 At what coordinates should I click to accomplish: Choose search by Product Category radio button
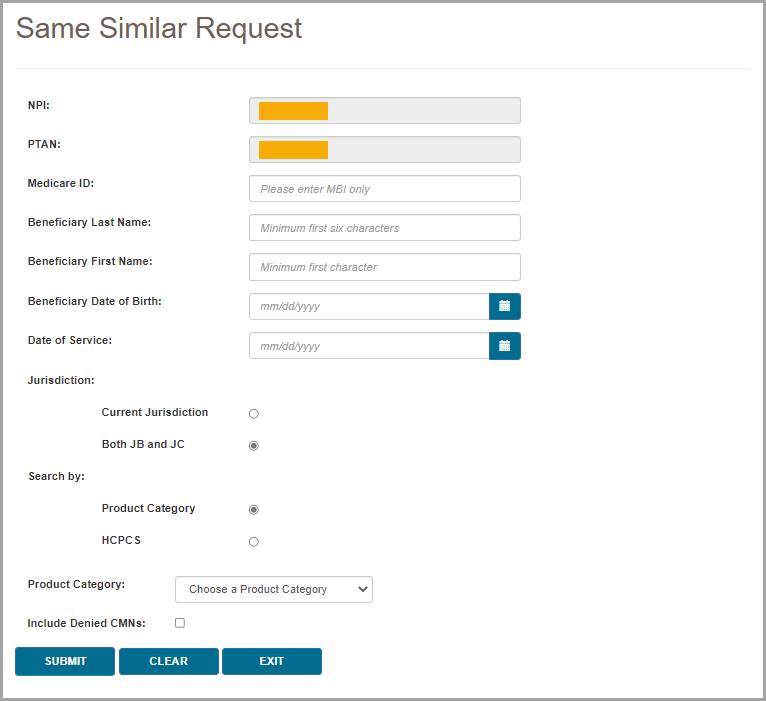pyautogui.click(x=254, y=509)
